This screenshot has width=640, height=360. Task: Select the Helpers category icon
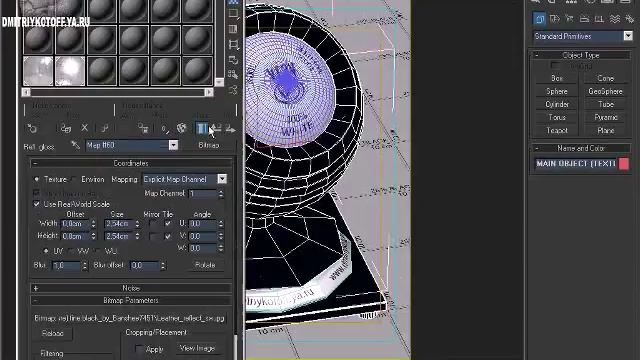(x=599, y=18)
